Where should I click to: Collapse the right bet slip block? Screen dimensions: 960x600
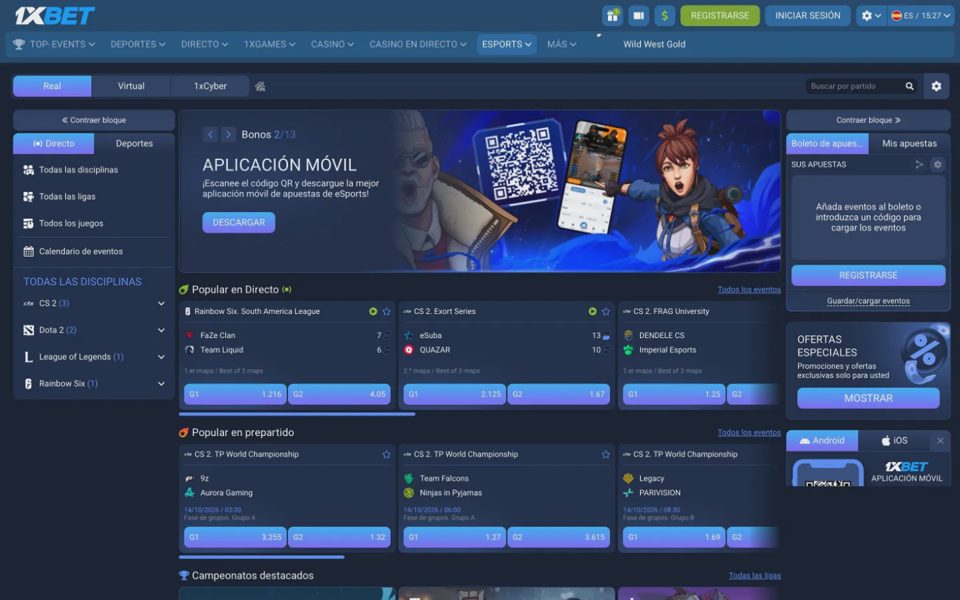(868, 120)
